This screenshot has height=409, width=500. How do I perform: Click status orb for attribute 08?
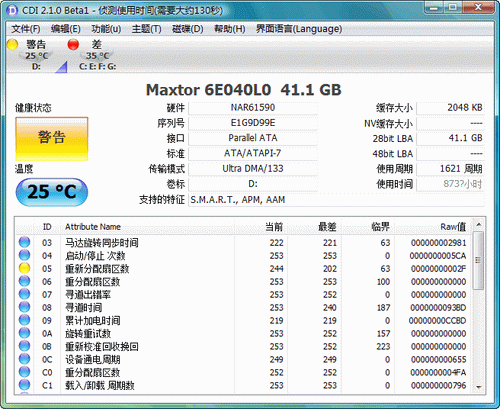point(24,307)
